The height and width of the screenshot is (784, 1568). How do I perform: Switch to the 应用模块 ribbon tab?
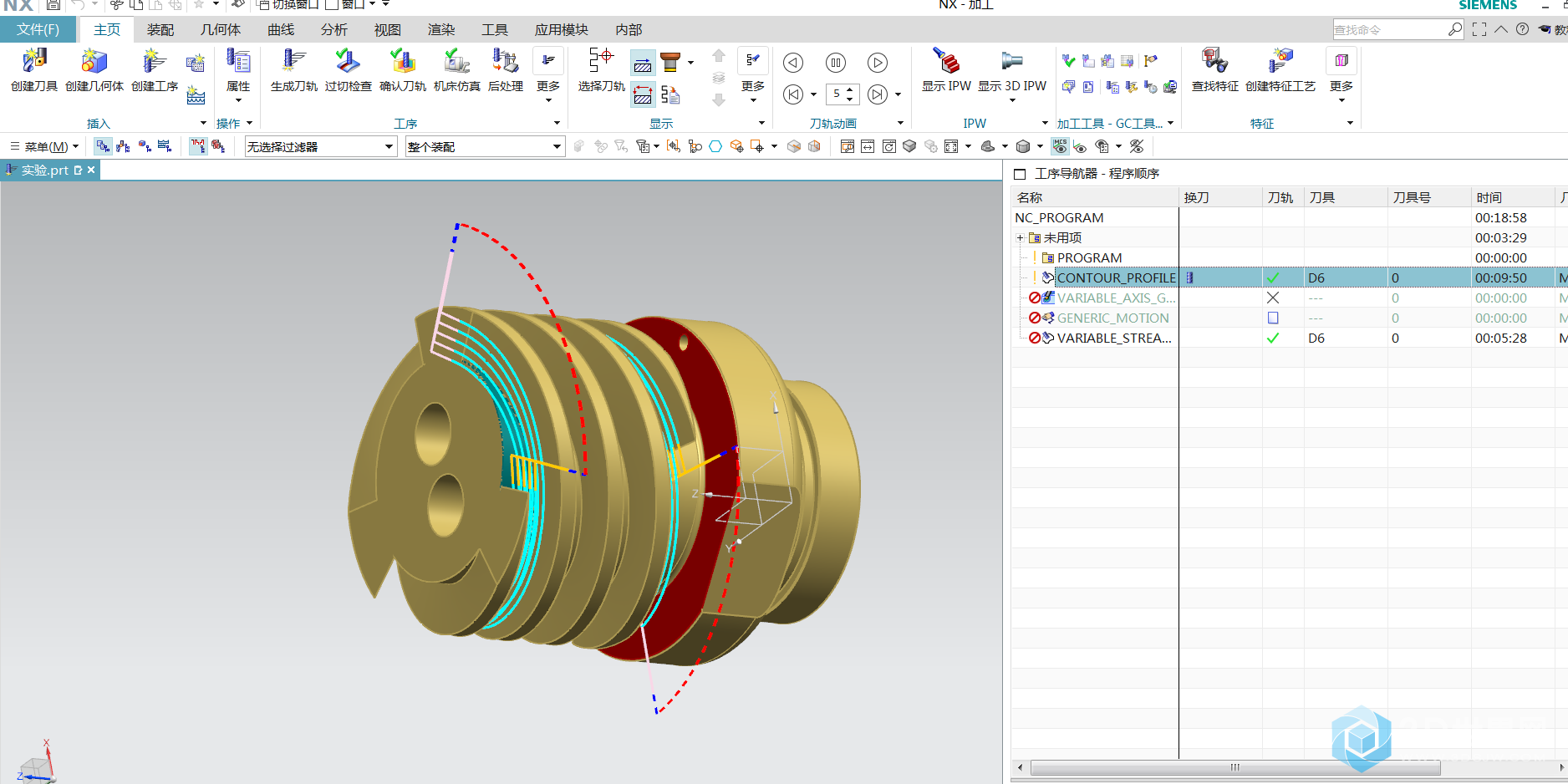click(562, 29)
